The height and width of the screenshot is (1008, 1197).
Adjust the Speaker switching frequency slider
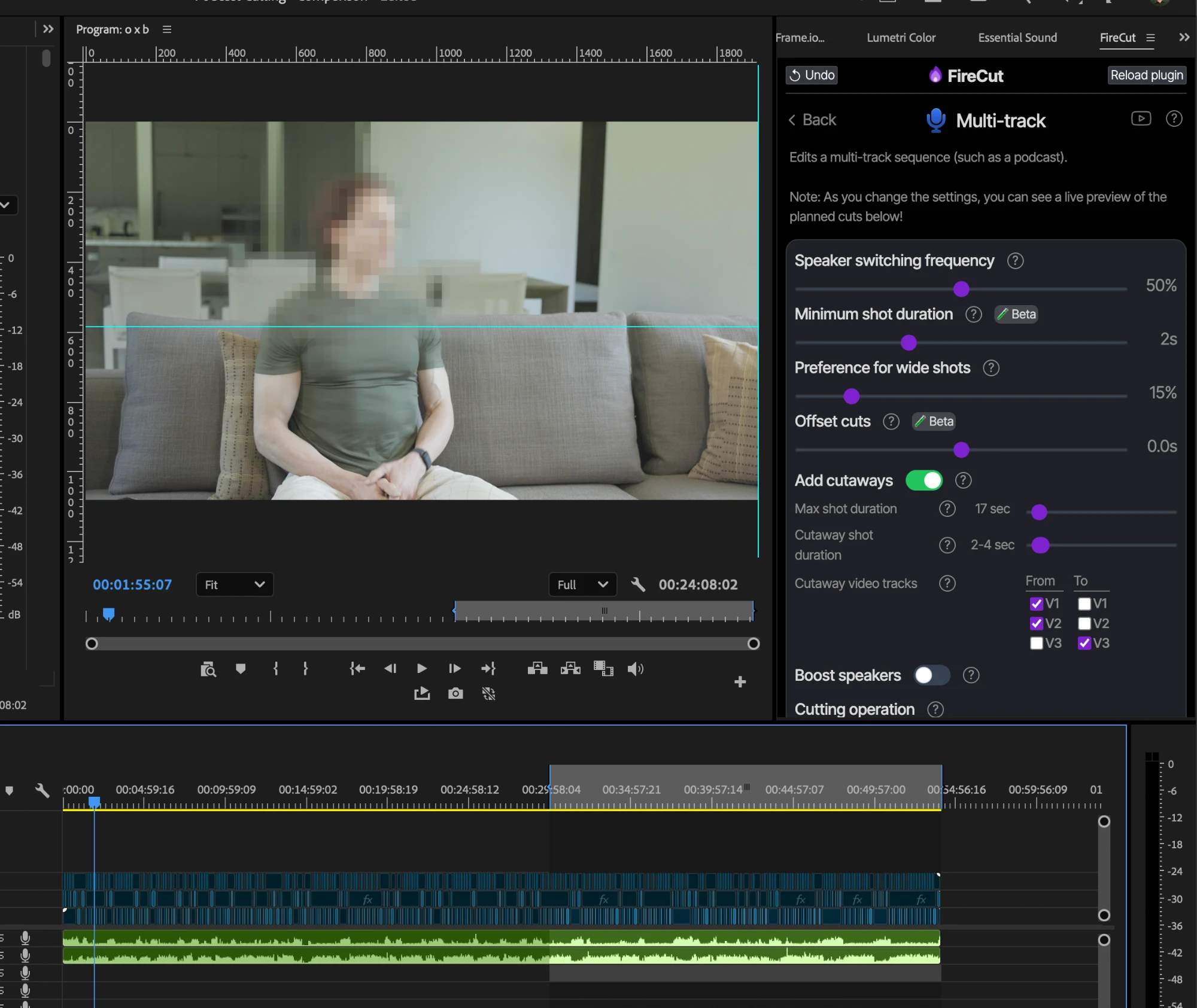tap(961, 289)
